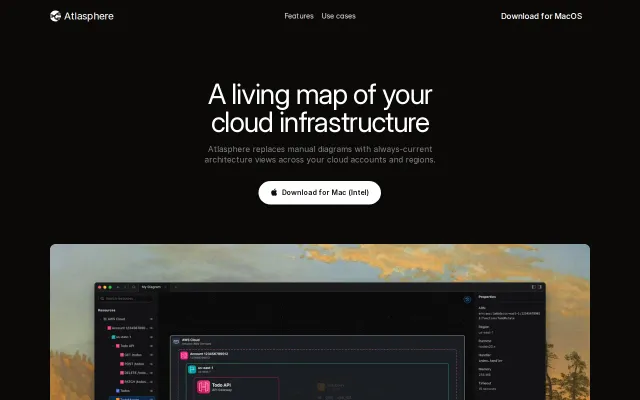Click the Atlasphere brand name text
The image size is (640, 400).
(89, 16)
